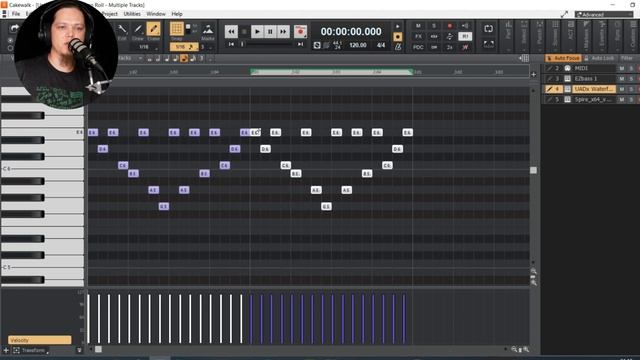
Task: Select the Edit tool wrench icon
Action: (122, 29)
